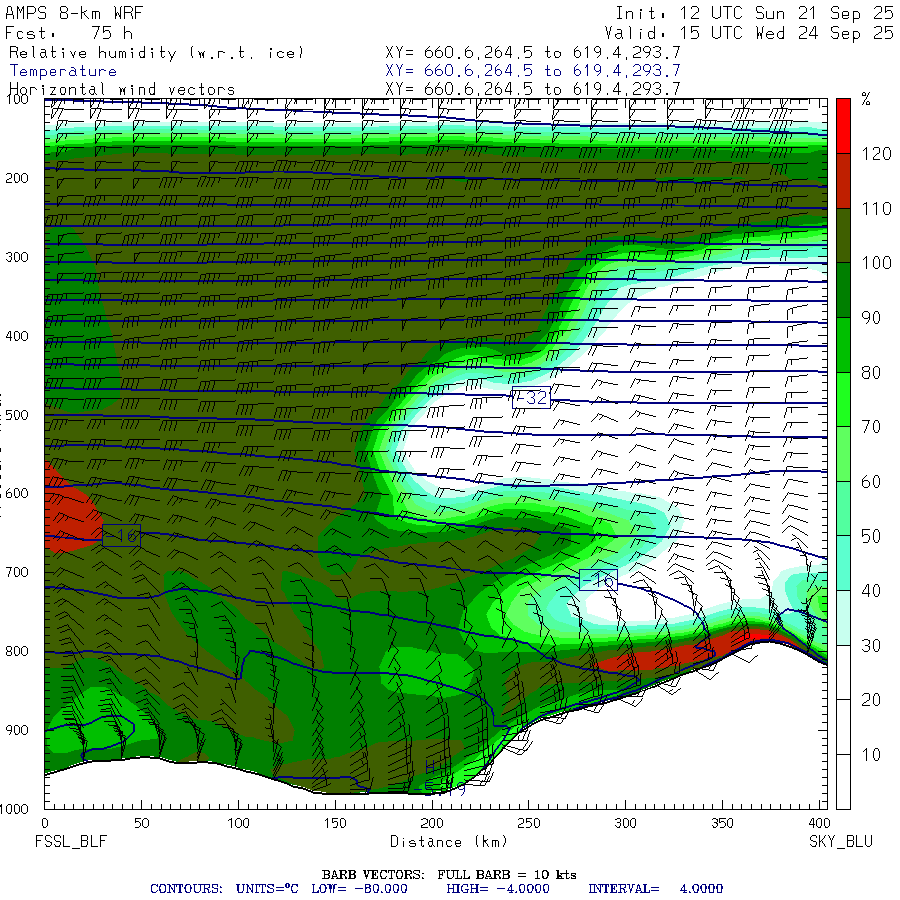Click the "BARB VECTORS: FULL BARB = 10 kts" note

449,874
